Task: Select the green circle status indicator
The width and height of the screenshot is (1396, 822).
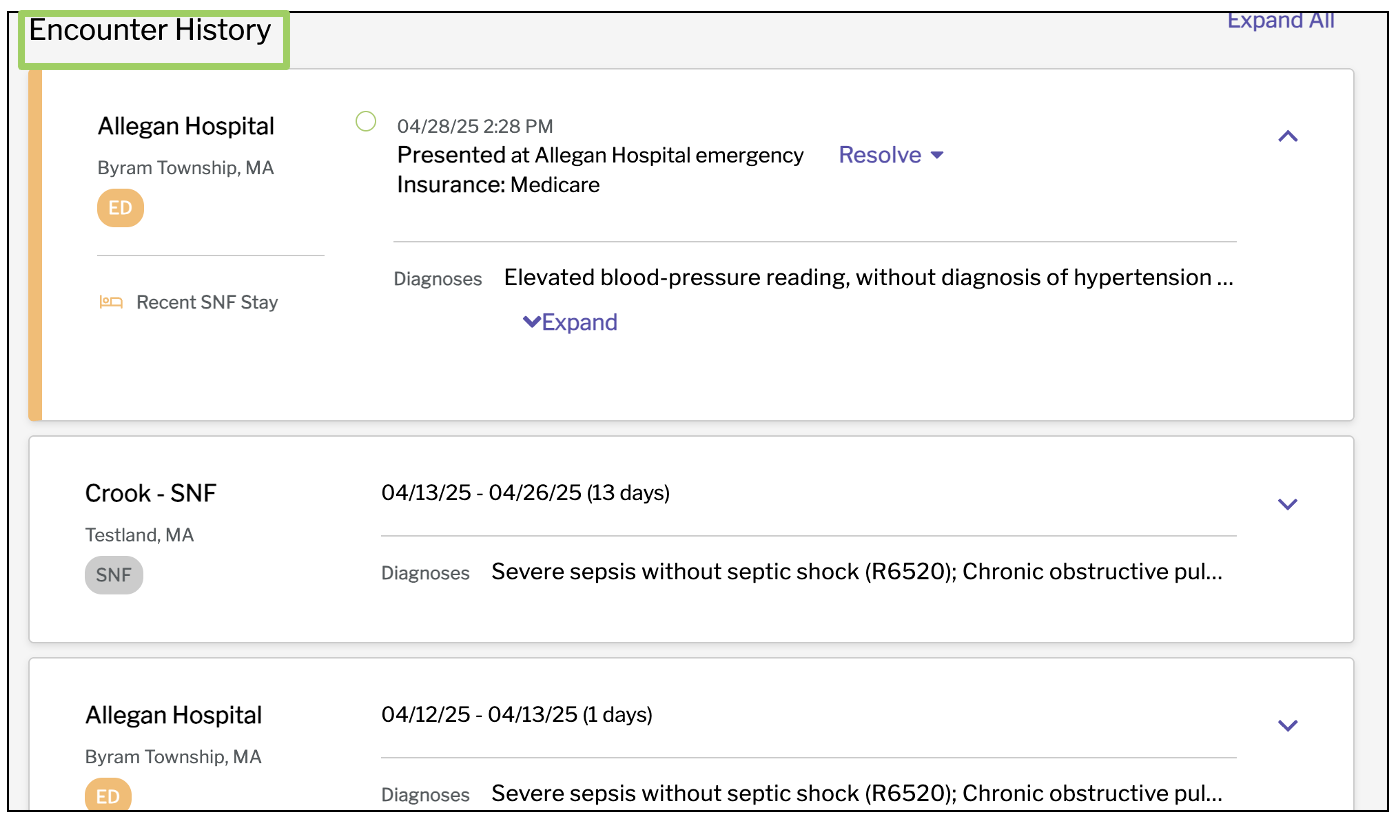Action: pyautogui.click(x=366, y=121)
